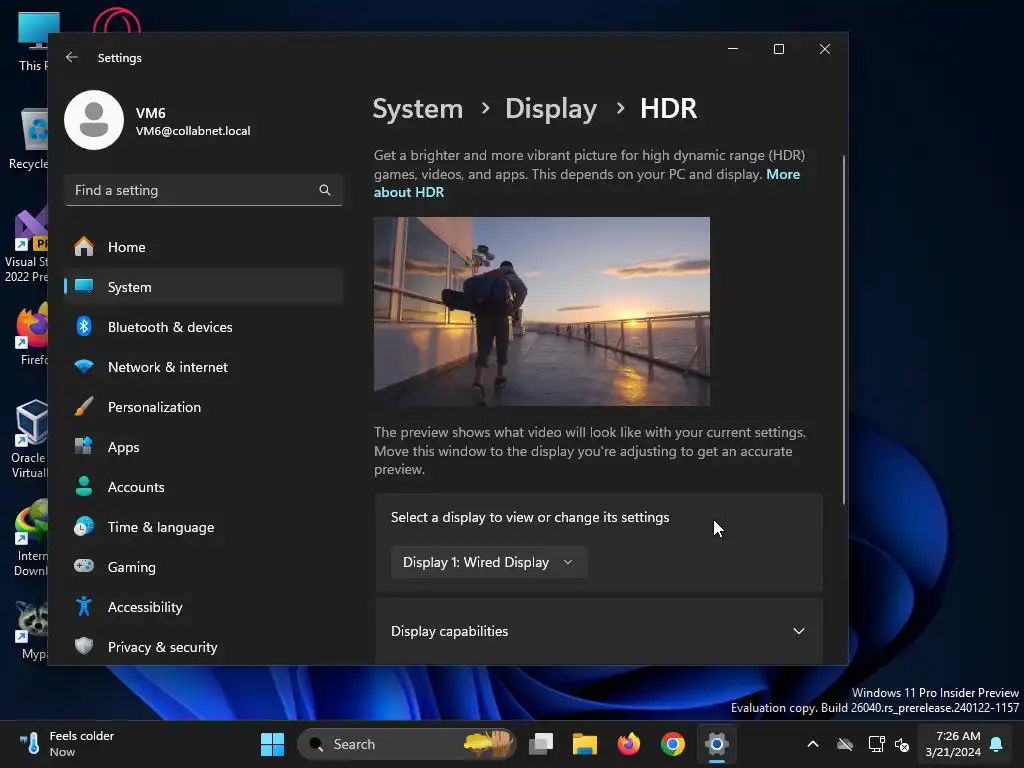Viewport: 1024px width, 768px height.
Task: Open Accessibility settings
Action: tap(204, 607)
